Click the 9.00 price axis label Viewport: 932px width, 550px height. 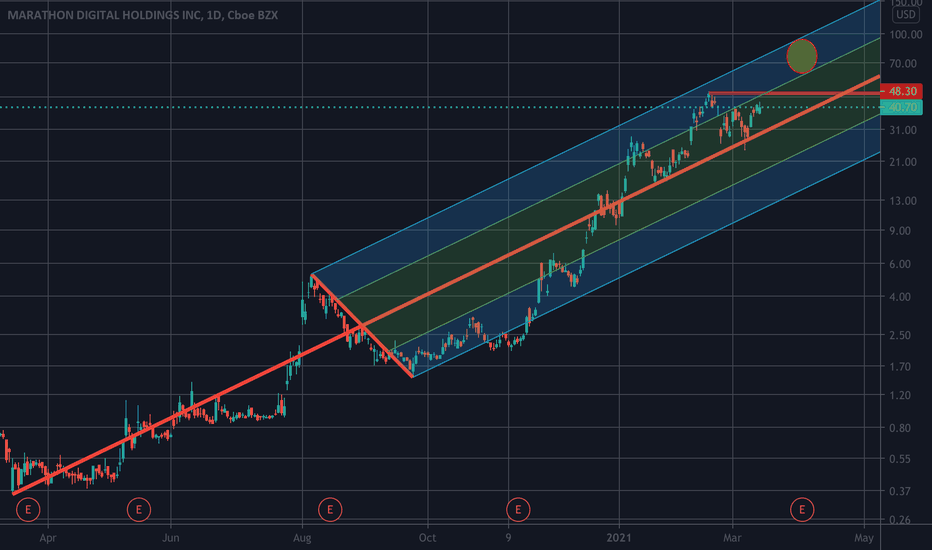(x=900, y=231)
